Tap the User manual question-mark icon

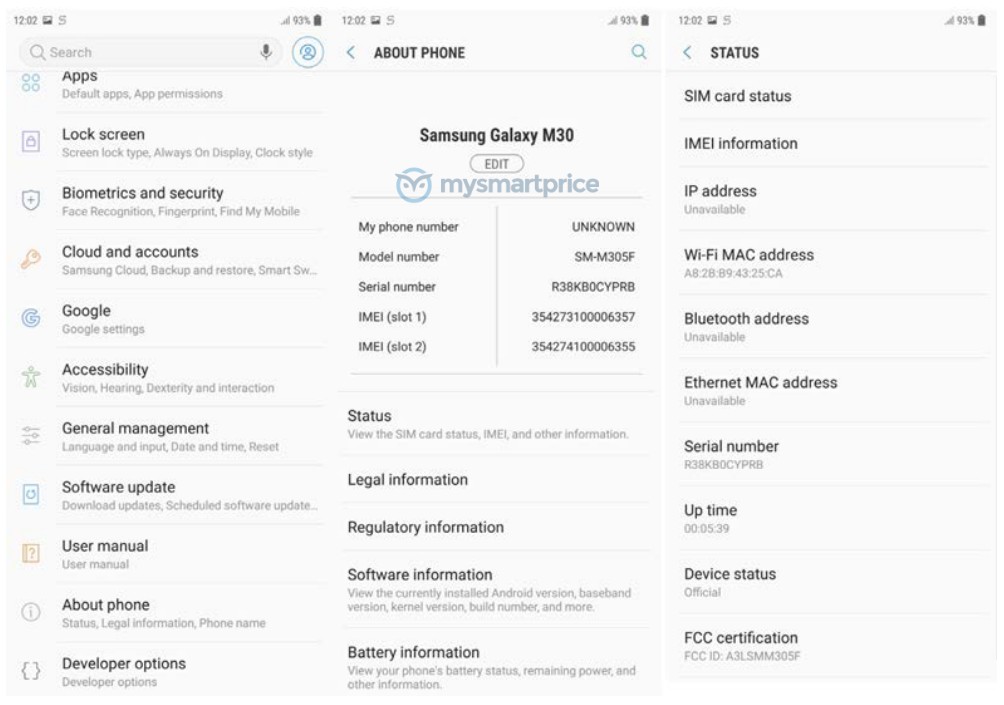pyautogui.click(x=31, y=553)
